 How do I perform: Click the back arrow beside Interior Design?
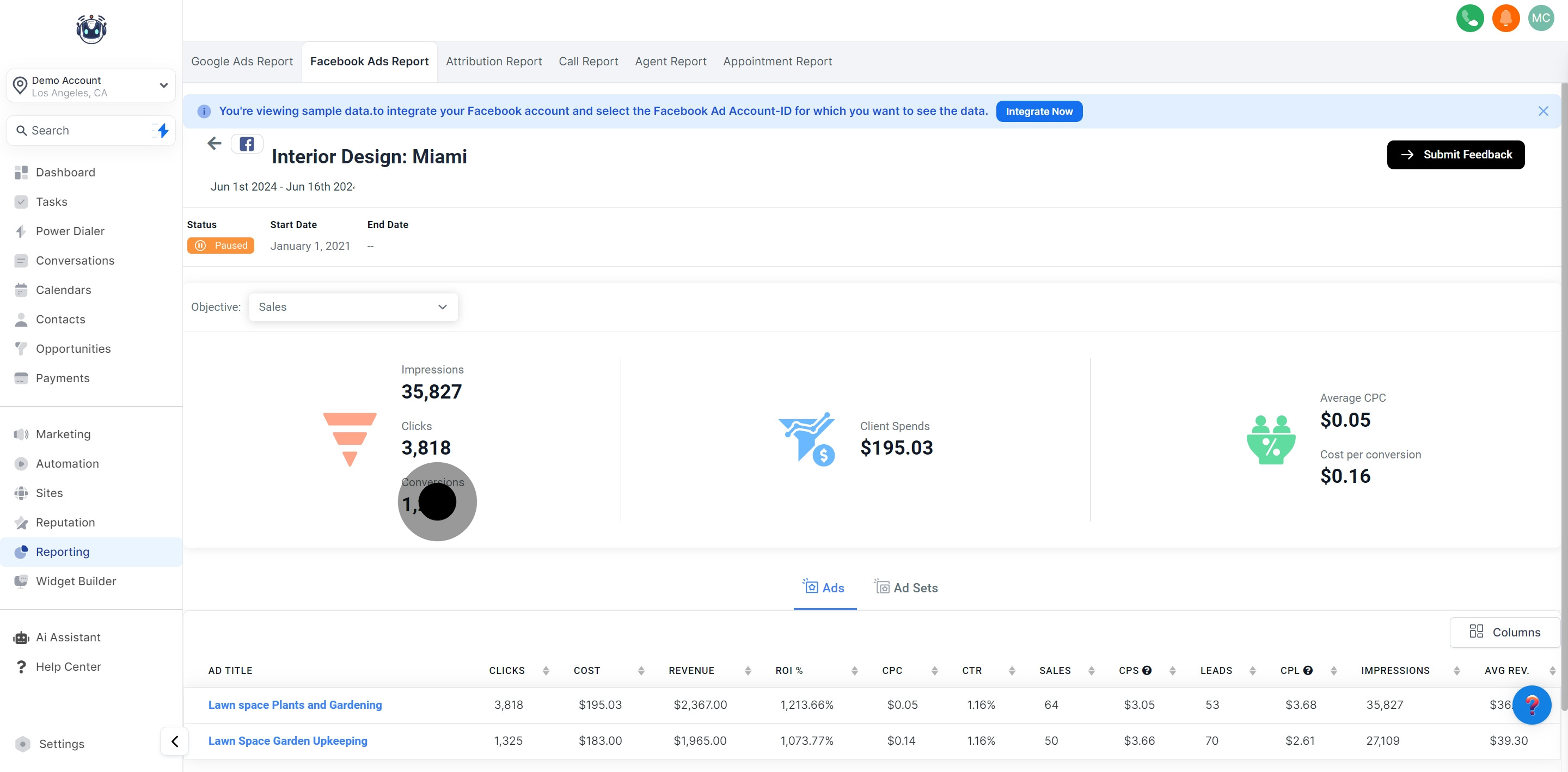point(213,144)
